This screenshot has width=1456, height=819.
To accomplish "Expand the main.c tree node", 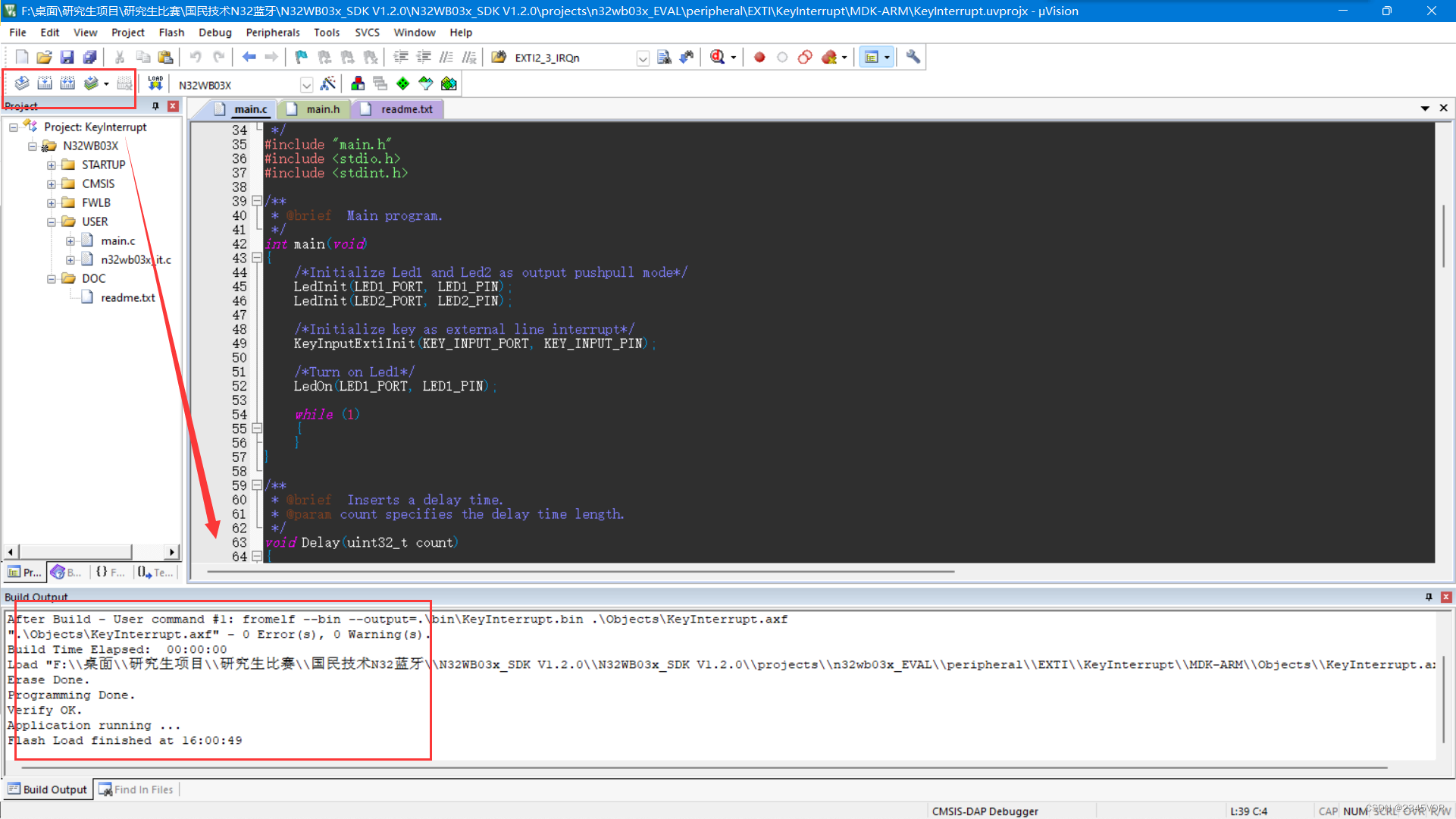I will [70, 241].
